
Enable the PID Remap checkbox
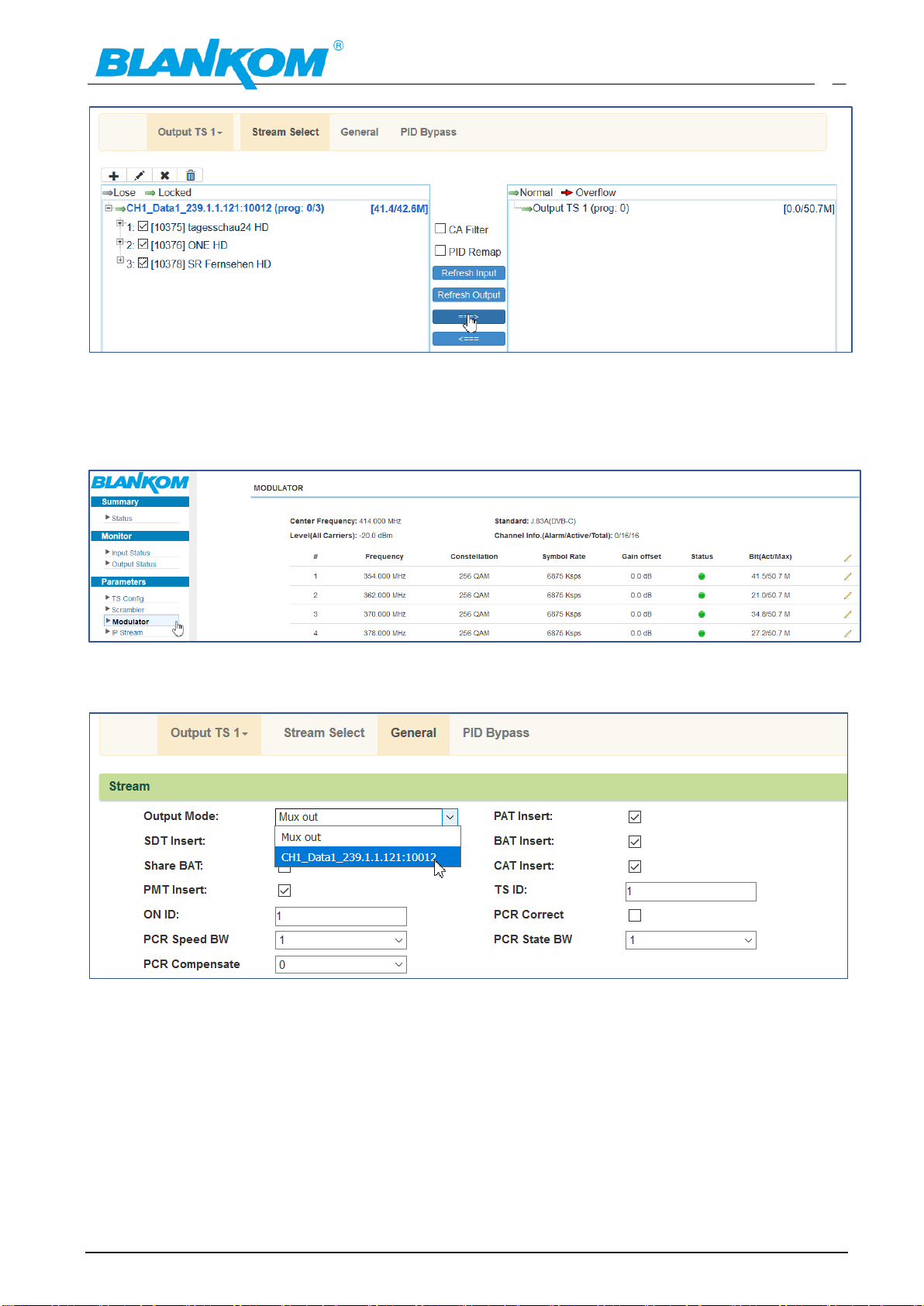click(x=440, y=250)
